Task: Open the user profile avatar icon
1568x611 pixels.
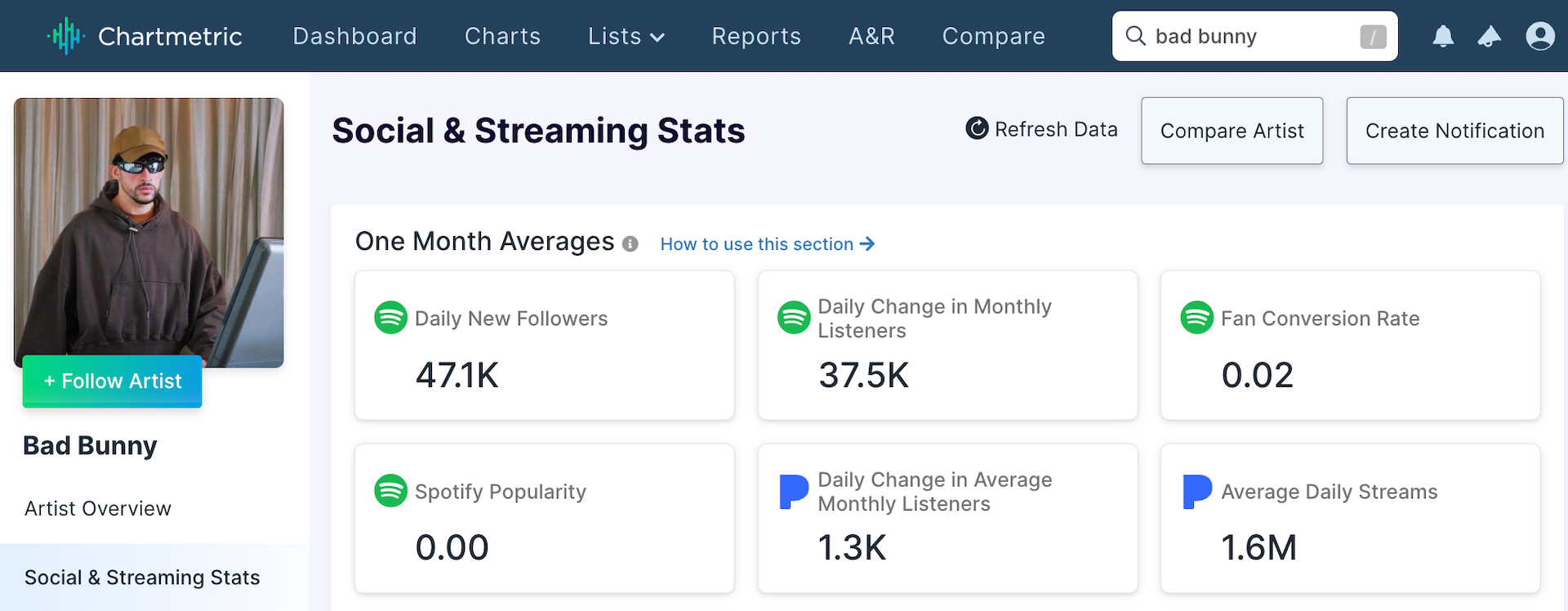Action: tap(1539, 36)
